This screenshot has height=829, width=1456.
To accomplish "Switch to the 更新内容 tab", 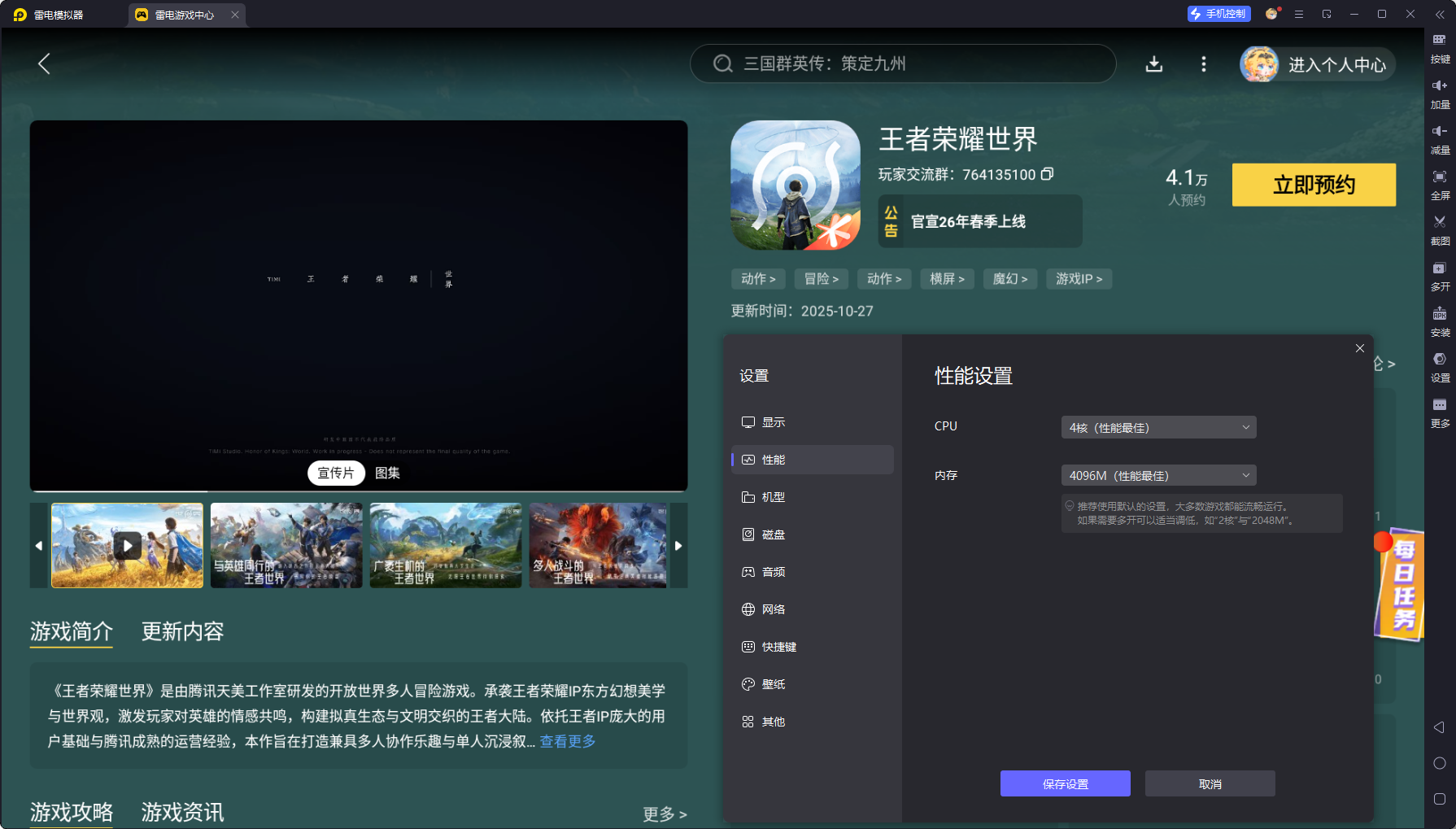I will [x=182, y=631].
